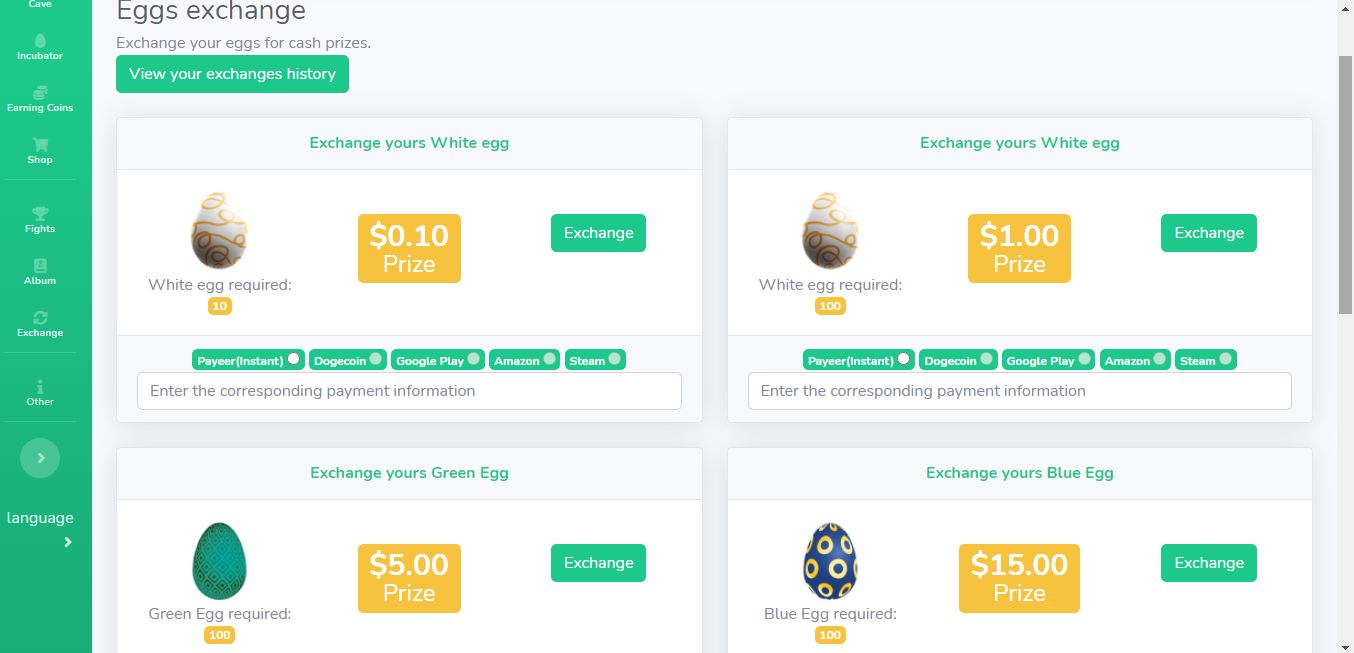Expand the sidebar with round chevron button

tap(40, 458)
